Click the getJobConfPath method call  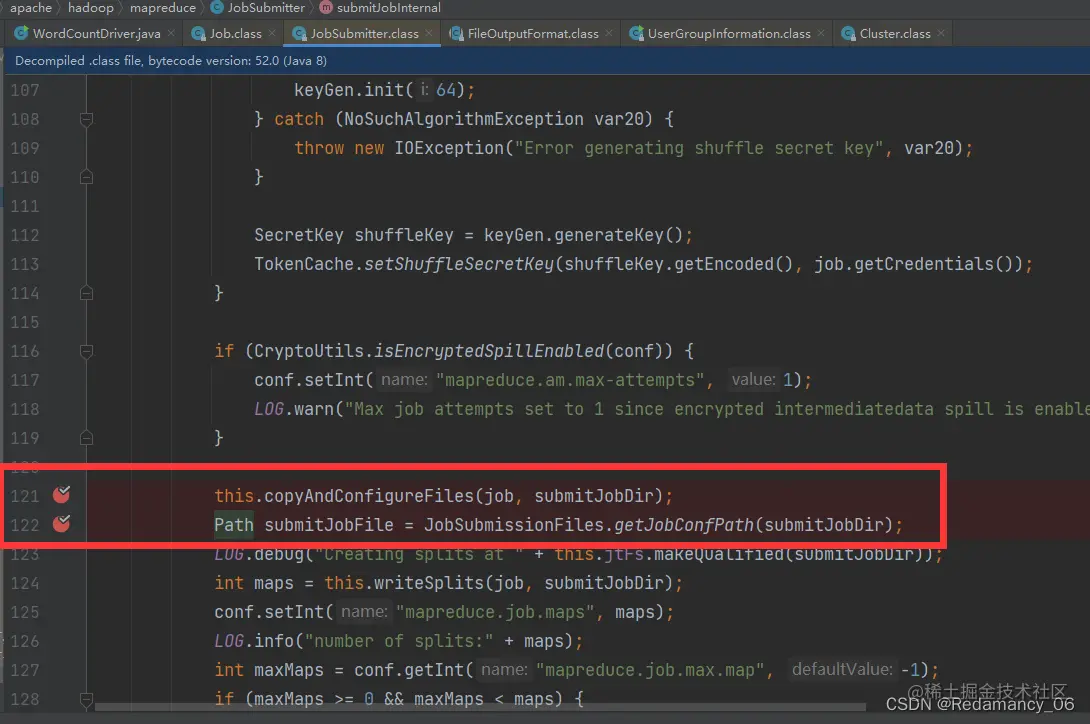click(684, 525)
